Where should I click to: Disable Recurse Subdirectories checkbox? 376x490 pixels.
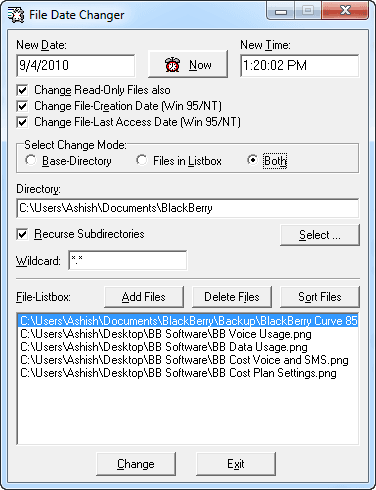point(22,234)
